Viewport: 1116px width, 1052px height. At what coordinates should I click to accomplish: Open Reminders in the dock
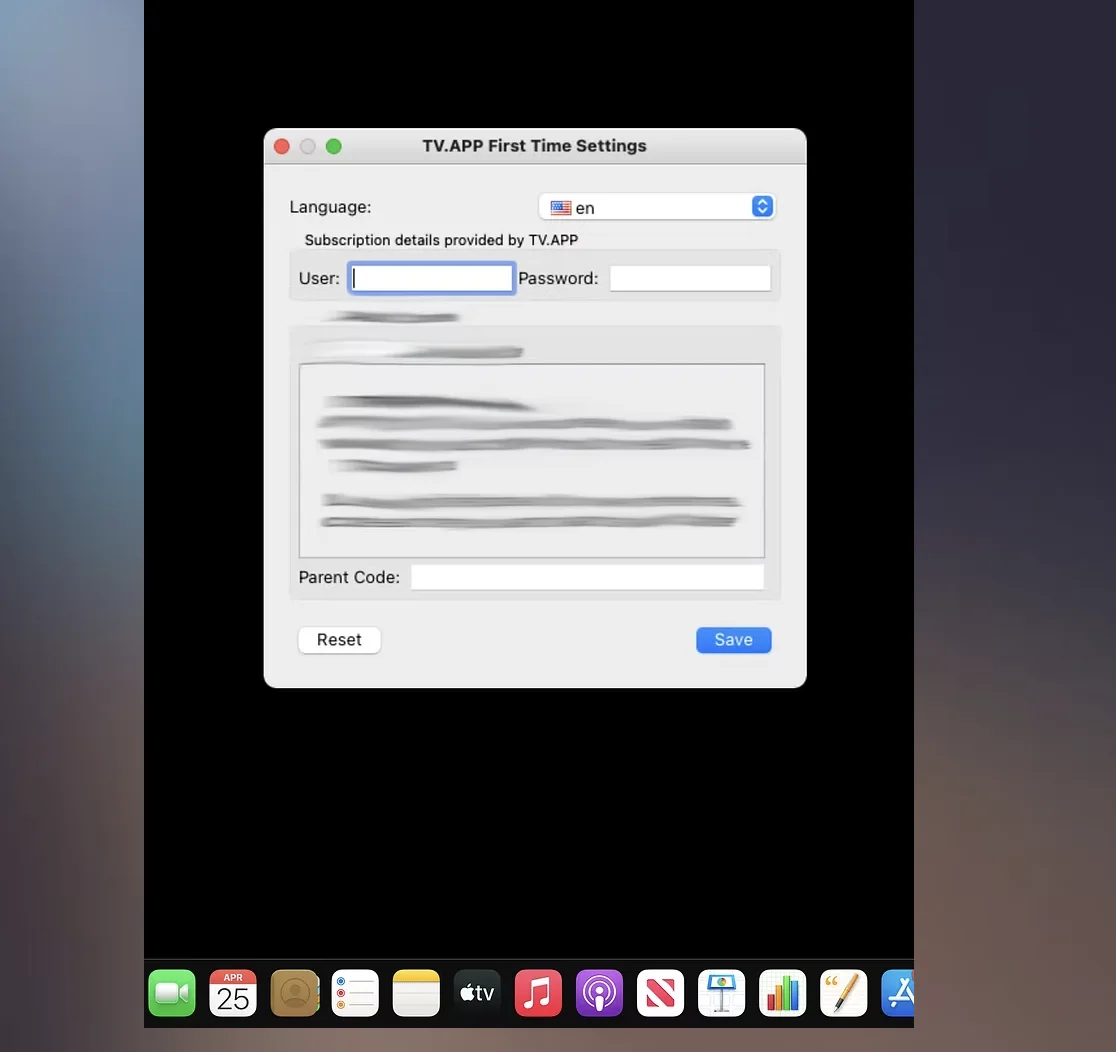click(x=355, y=993)
